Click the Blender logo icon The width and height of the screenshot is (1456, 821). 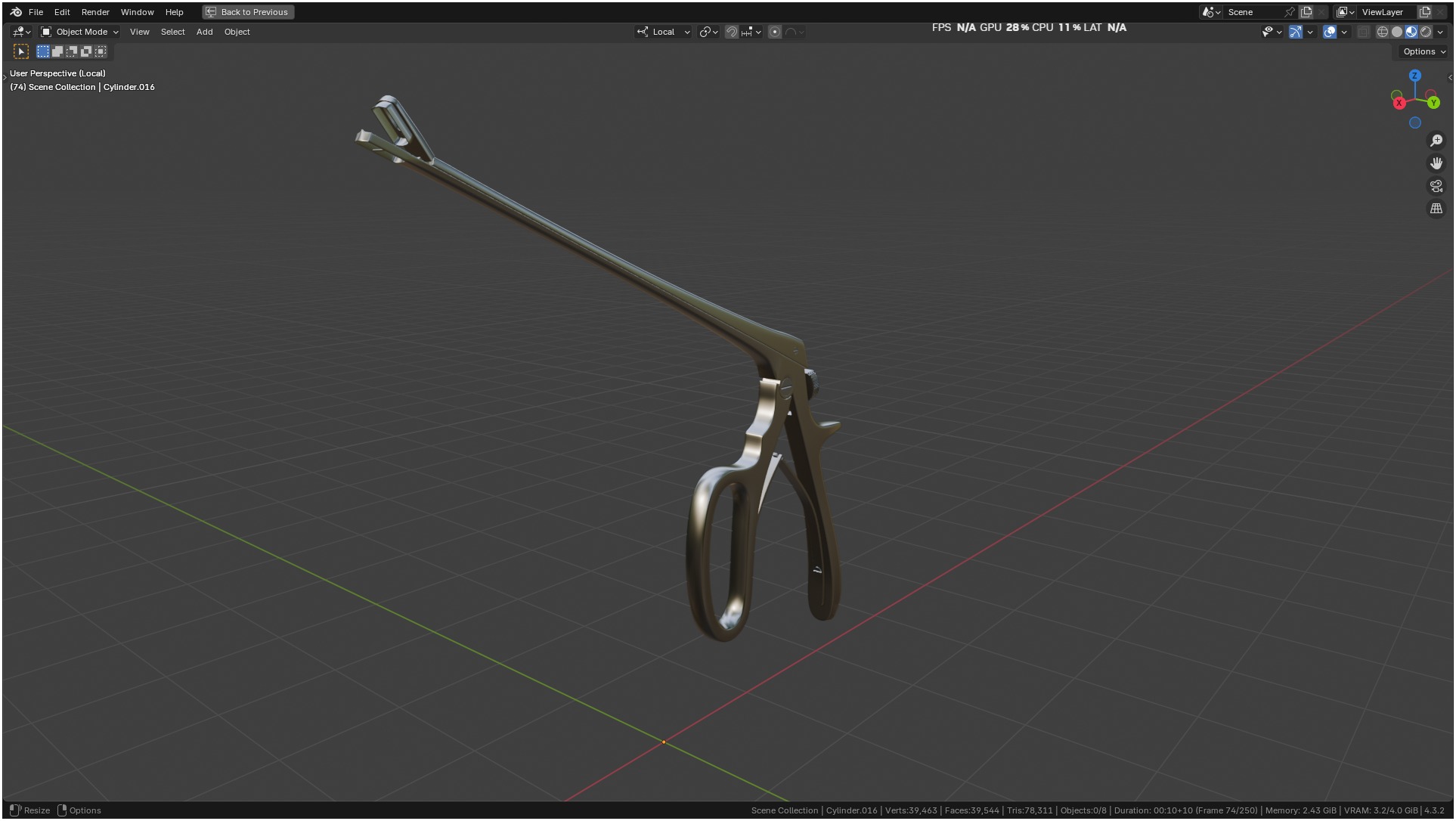click(16, 12)
